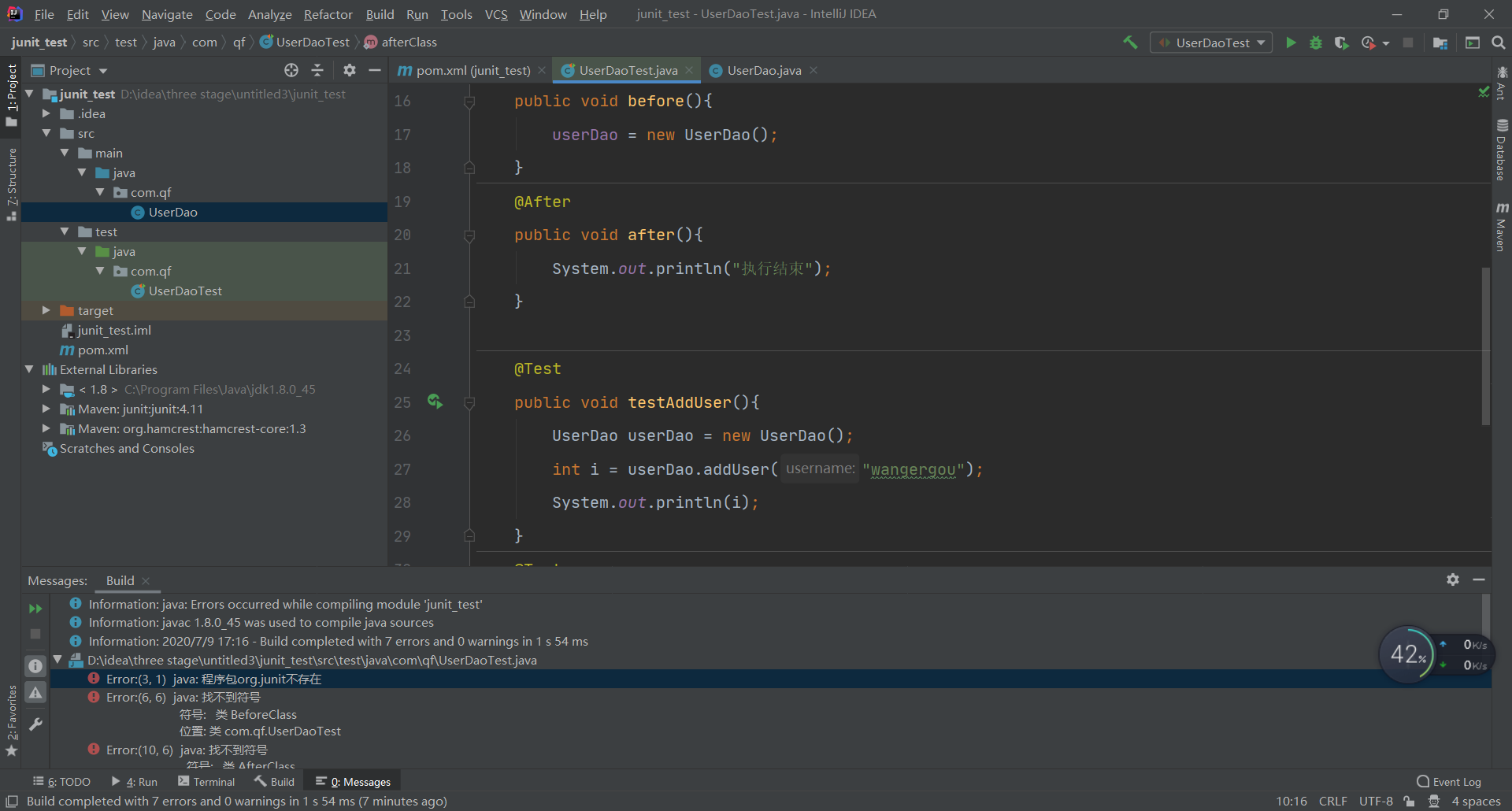The image size is (1512, 811).
Task: Open the Terminal tool window
Action: tap(206, 782)
